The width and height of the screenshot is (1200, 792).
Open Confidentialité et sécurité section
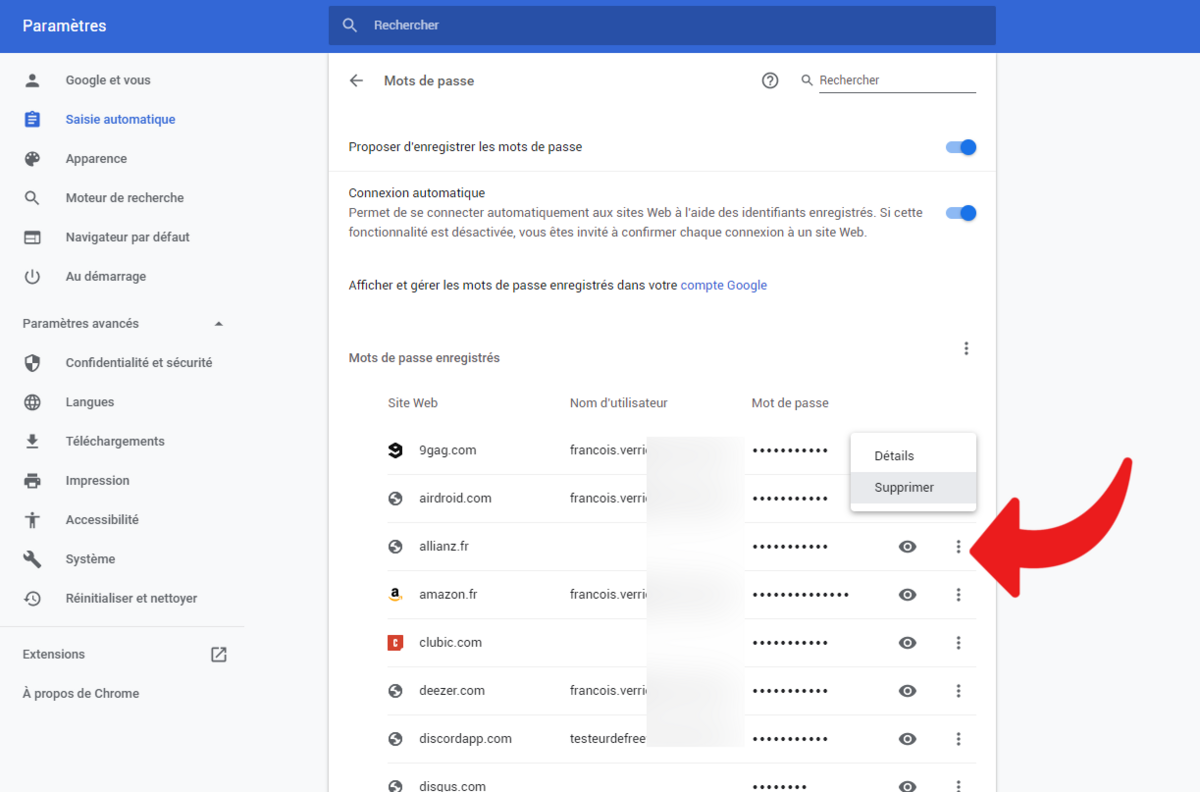pos(139,363)
